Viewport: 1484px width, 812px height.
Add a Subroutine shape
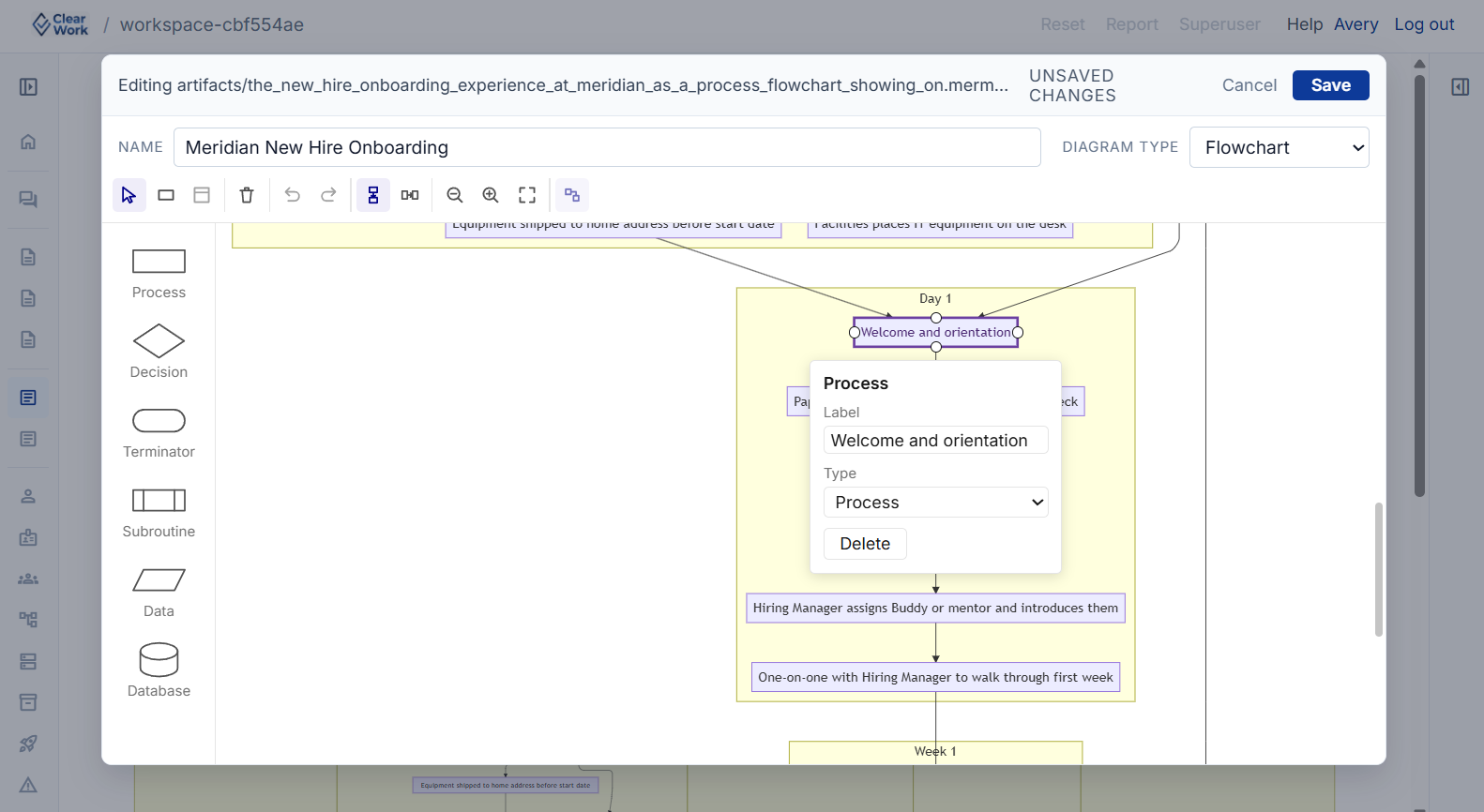click(159, 512)
